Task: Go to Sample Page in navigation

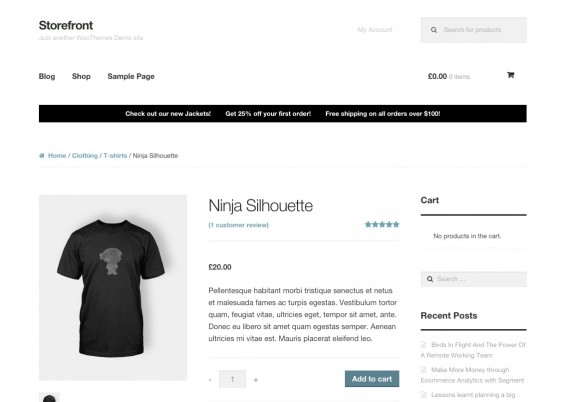Action: point(131,76)
